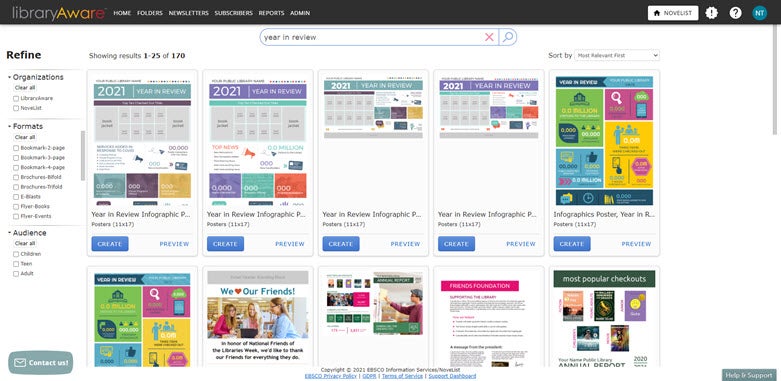Open the alerts exclamation icon
This screenshot has width=781, height=381.
711,13
